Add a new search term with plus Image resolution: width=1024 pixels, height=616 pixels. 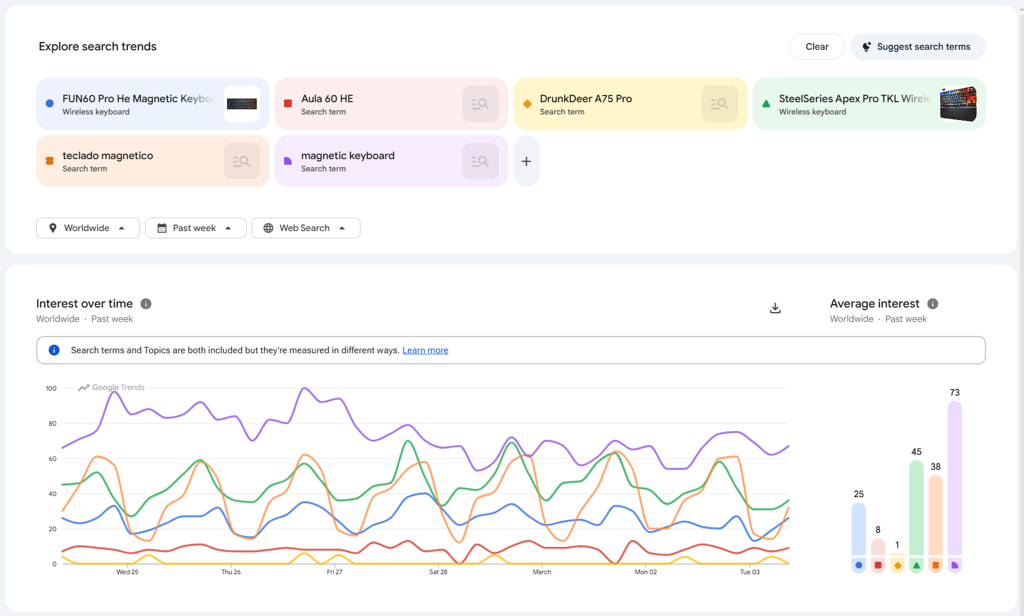click(526, 161)
